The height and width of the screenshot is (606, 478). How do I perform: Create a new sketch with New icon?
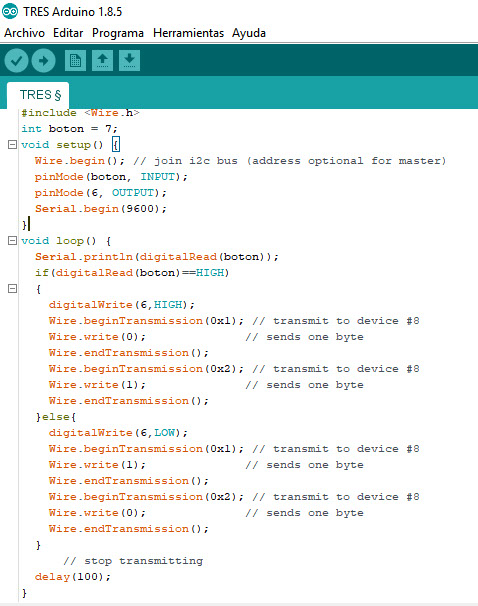[75, 61]
